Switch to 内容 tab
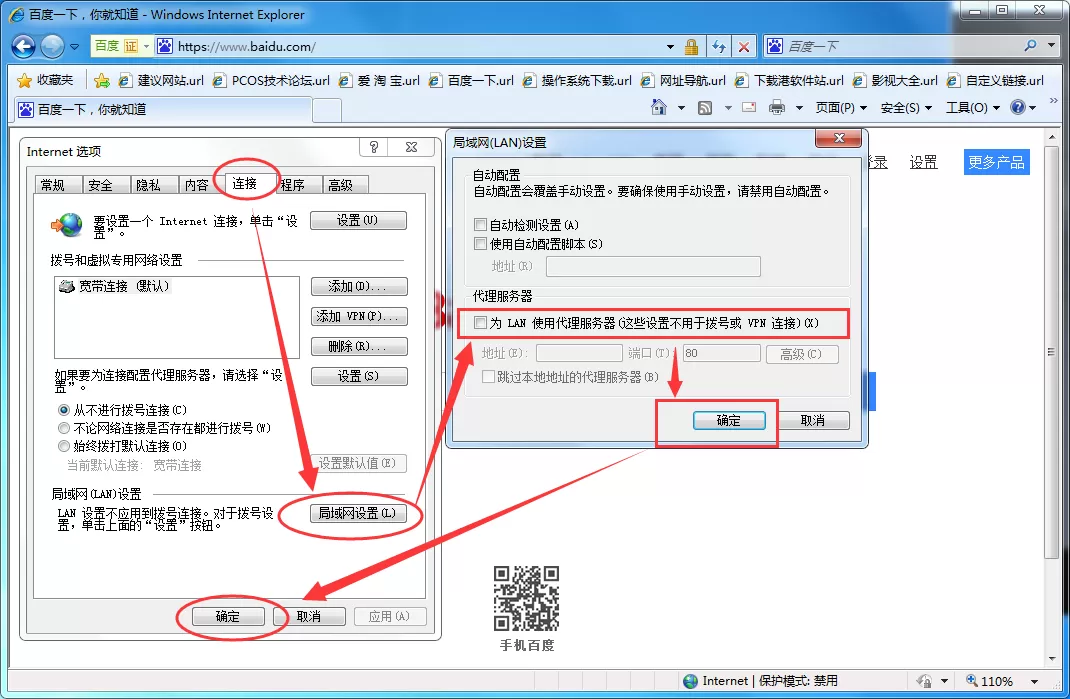The image size is (1070, 699). [x=197, y=185]
